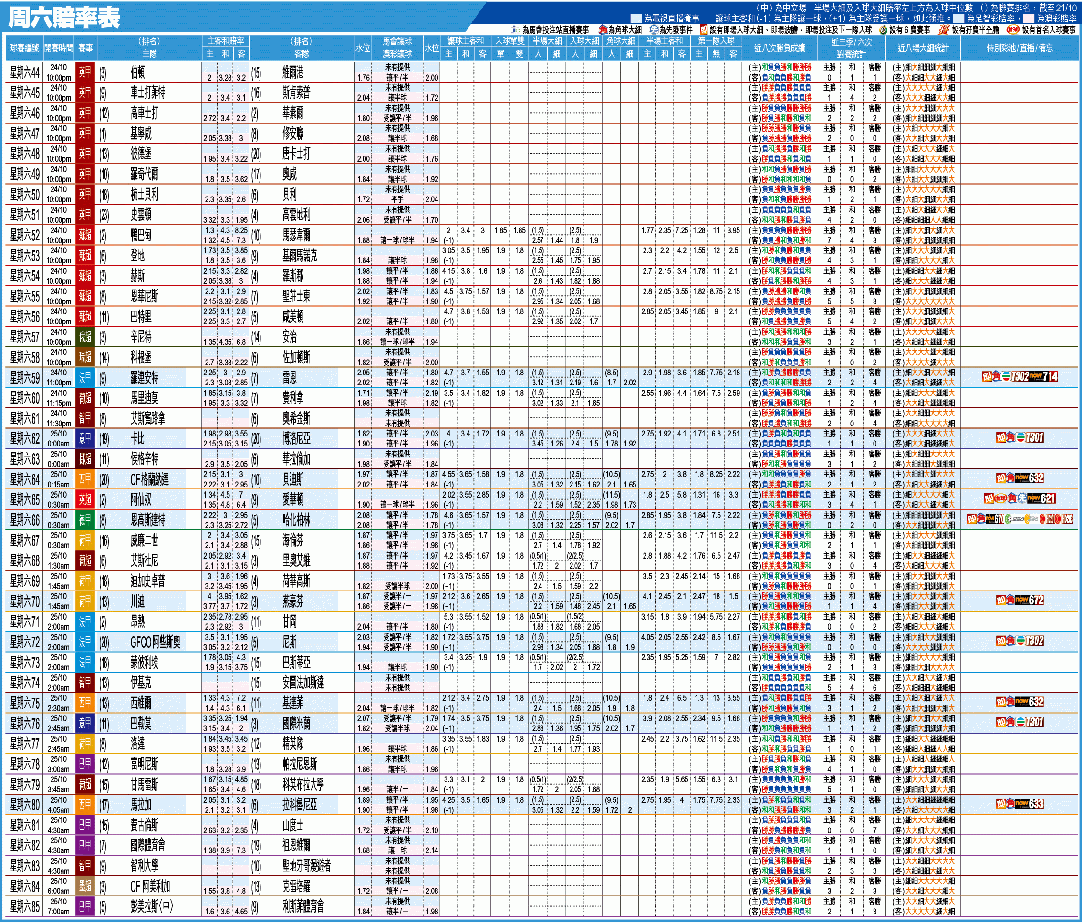Image resolution: width=1082 pixels, height=923 pixels.
Task: Click the 近八次勝負成績 column header
Action: pos(779,48)
